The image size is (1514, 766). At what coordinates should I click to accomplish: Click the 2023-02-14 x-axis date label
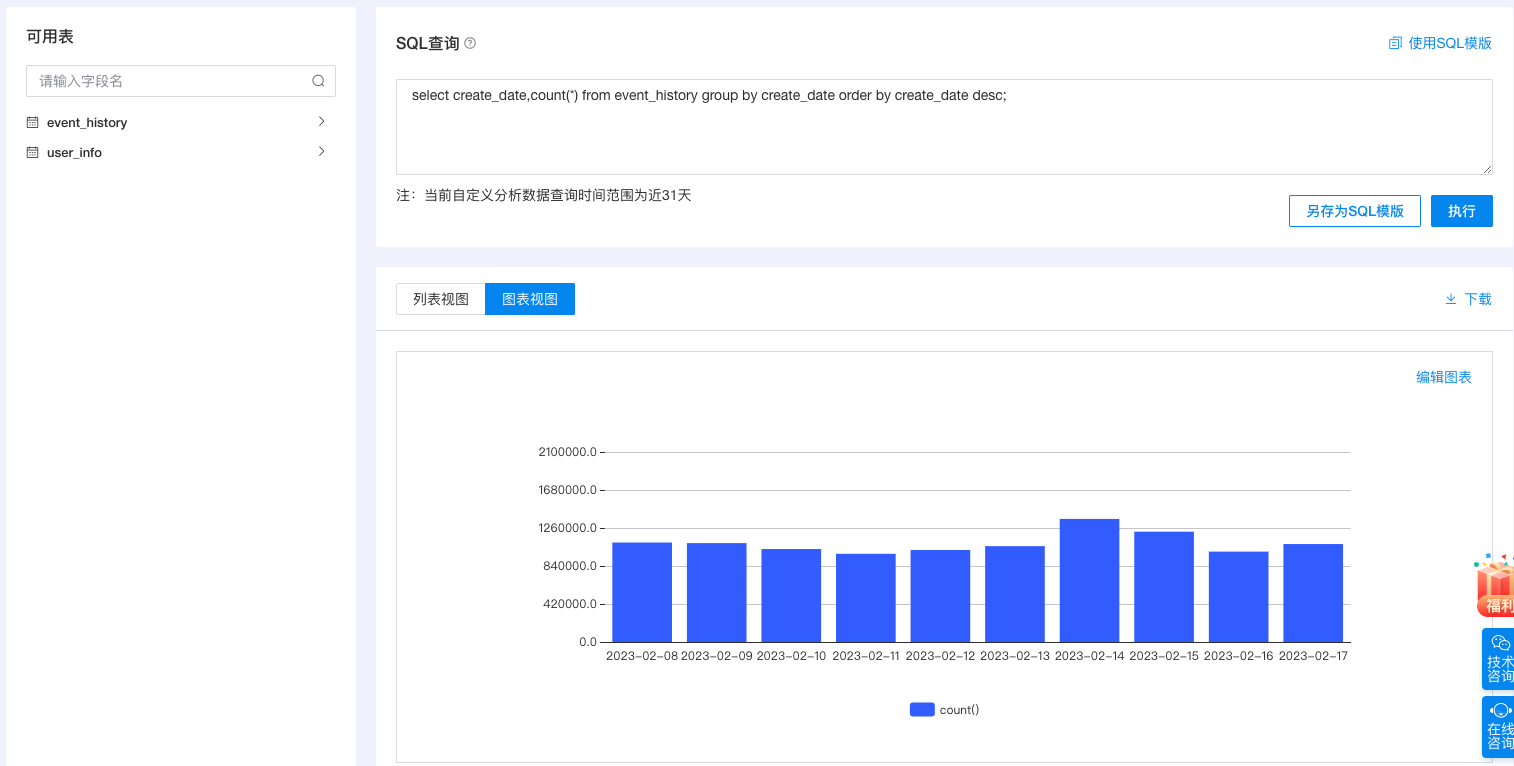1089,656
